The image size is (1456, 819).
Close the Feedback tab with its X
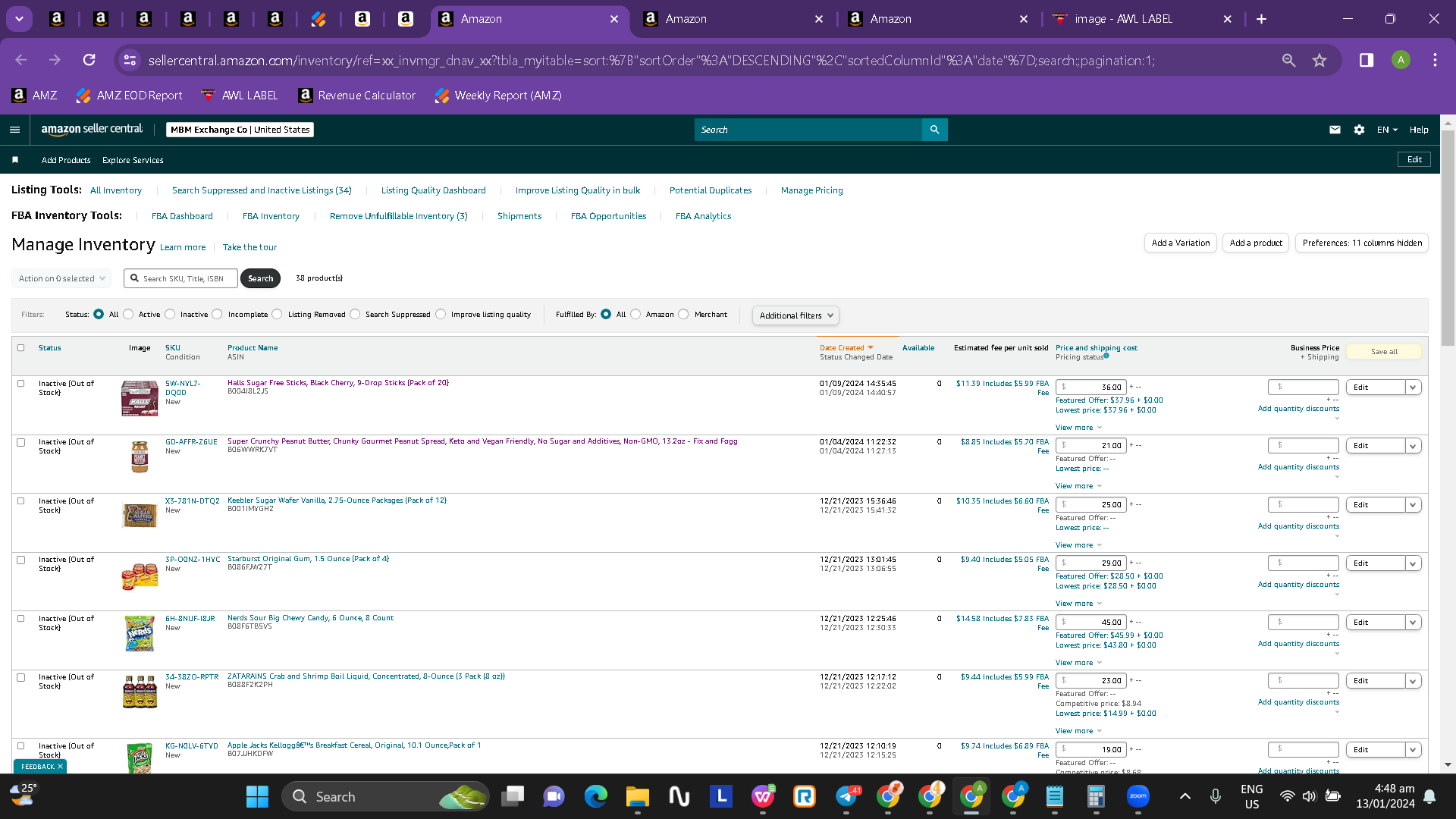tap(60, 767)
